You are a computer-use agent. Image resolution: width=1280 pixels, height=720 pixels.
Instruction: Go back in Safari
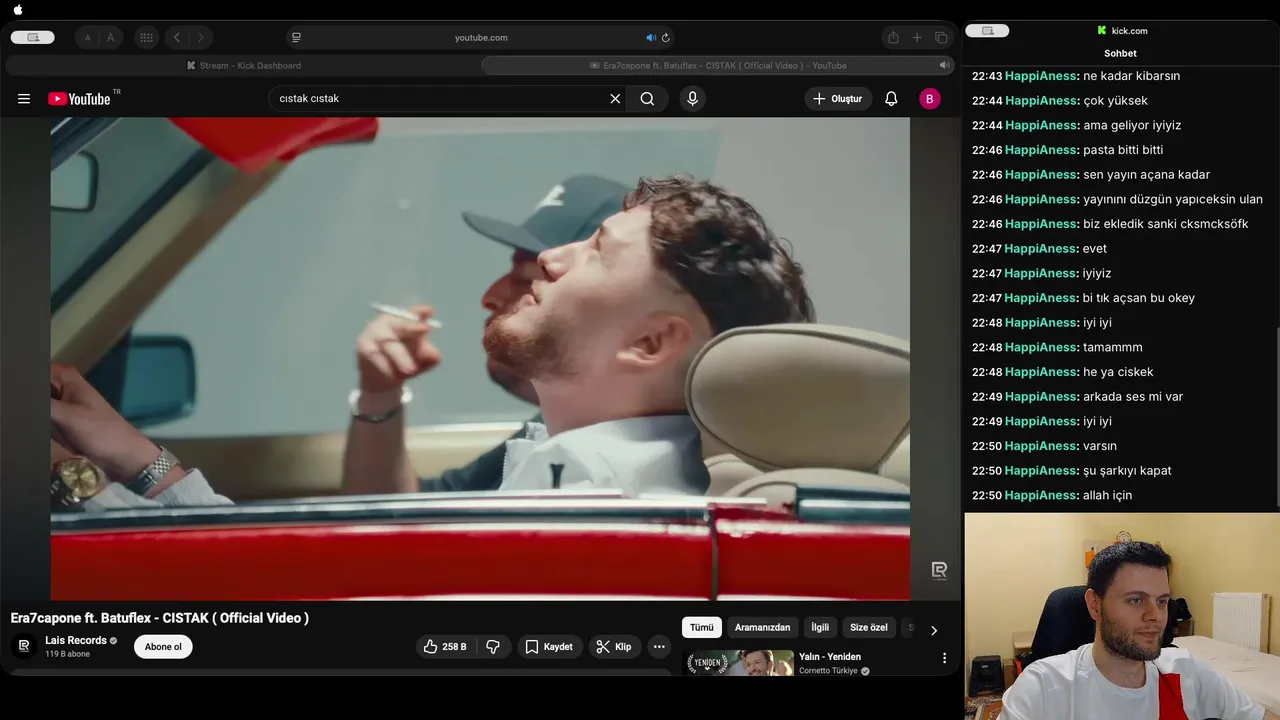click(x=177, y=38)
